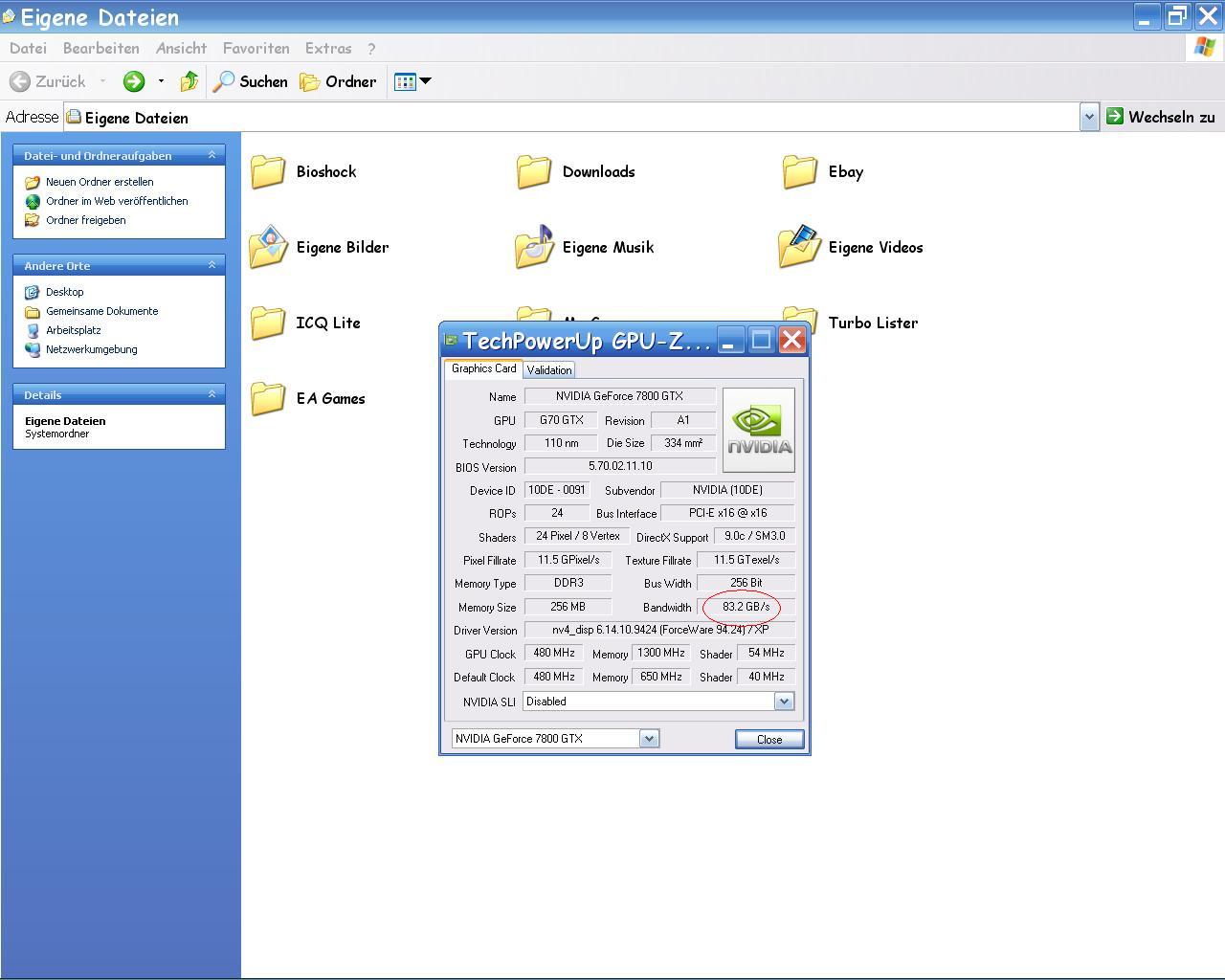This screenshot has height=980, width=1225.
Task: Click the Windows flag logo
Action: 1204,48
